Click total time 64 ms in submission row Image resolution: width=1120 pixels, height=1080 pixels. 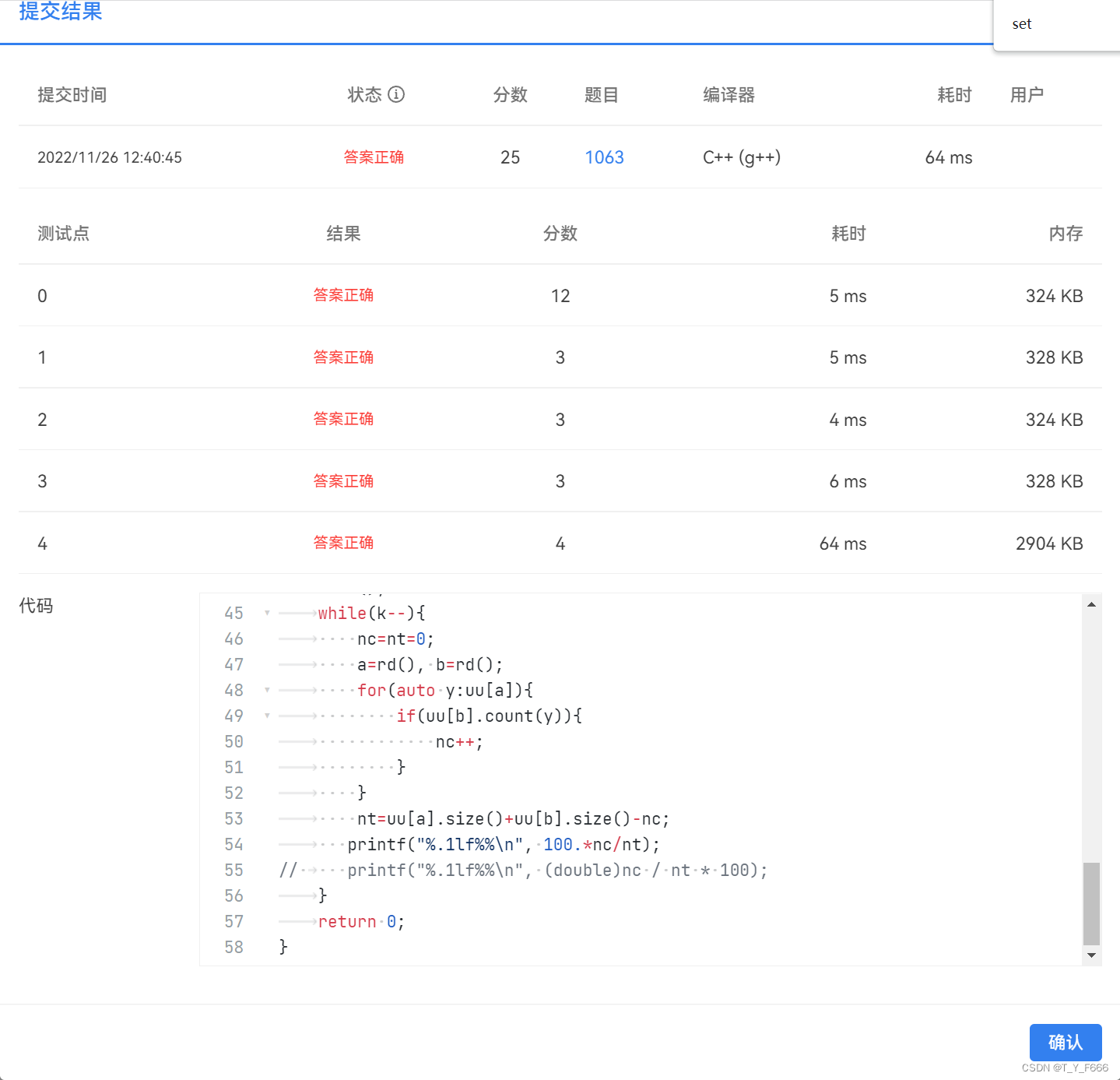click(x=949, y=157)
